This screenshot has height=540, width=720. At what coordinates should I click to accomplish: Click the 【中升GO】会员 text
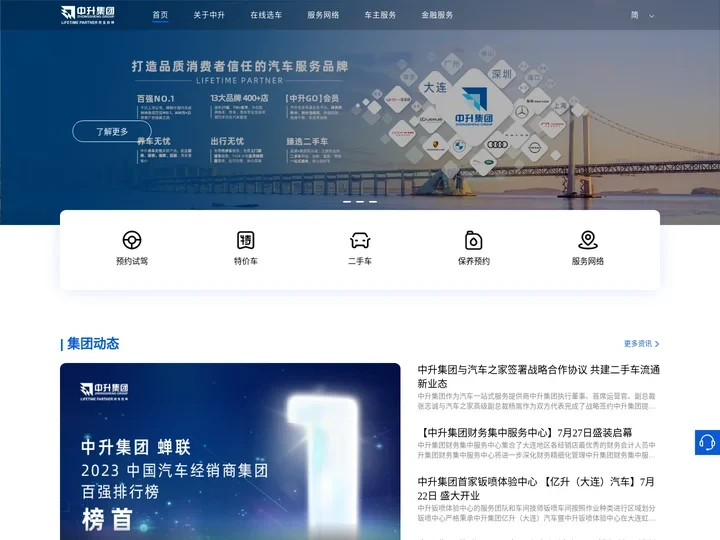pyautogui.click(x=312, y=98)
